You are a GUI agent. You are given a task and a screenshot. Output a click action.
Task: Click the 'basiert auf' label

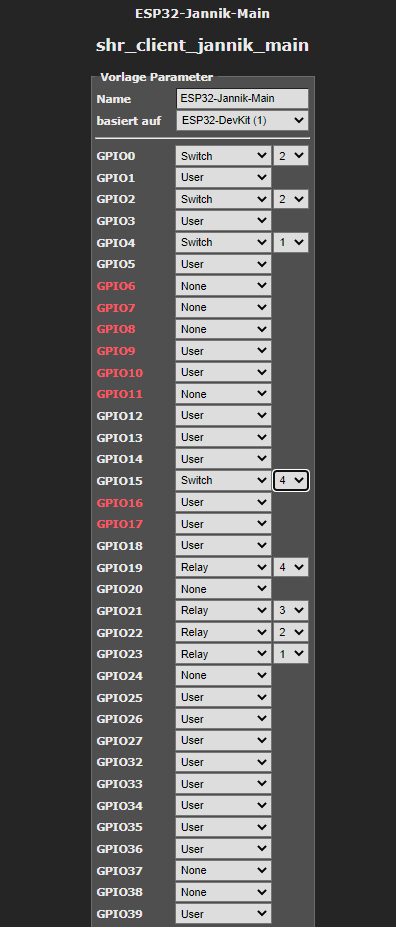tap(129, 121)
